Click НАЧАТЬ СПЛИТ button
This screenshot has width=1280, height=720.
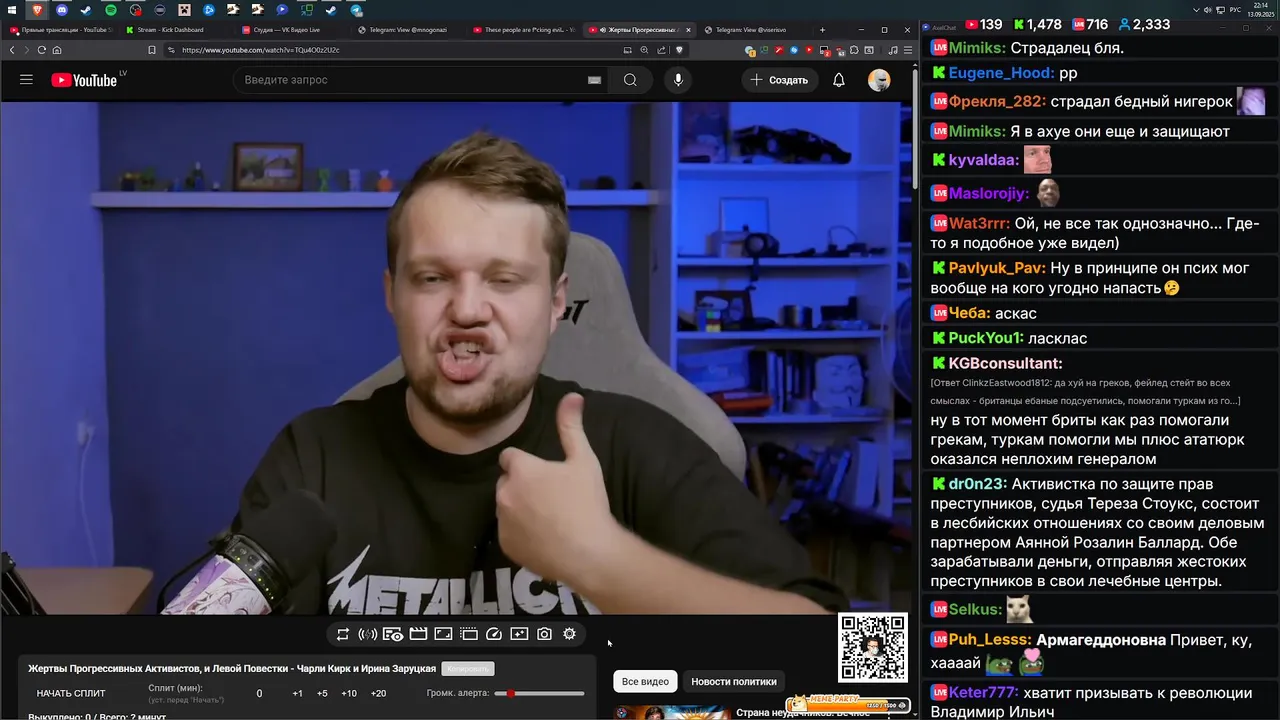tap(71, 694)
